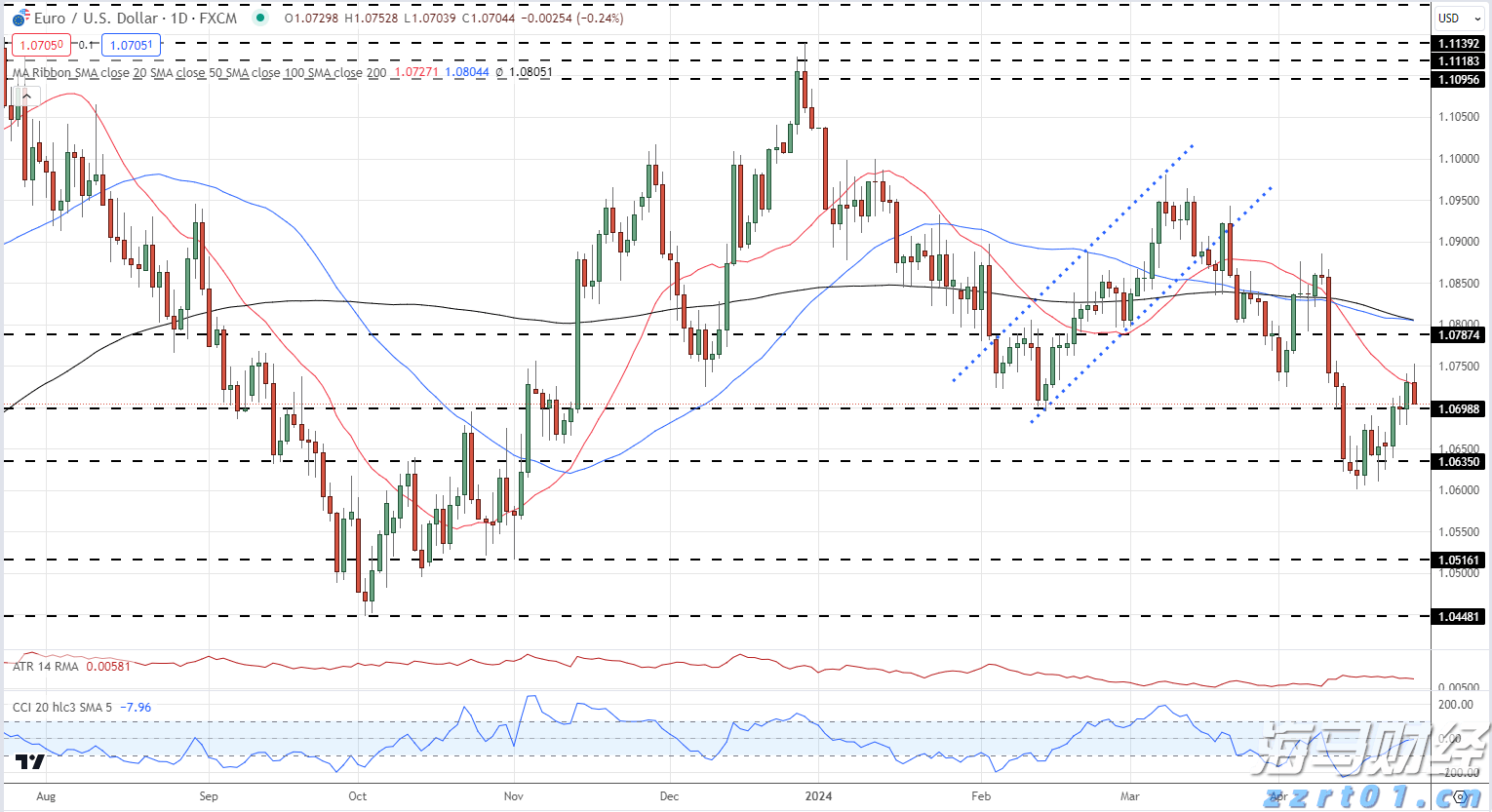Screen dimensions: 1492x812
Task: Click the 1.04481 price level label
Action: 1459,617
